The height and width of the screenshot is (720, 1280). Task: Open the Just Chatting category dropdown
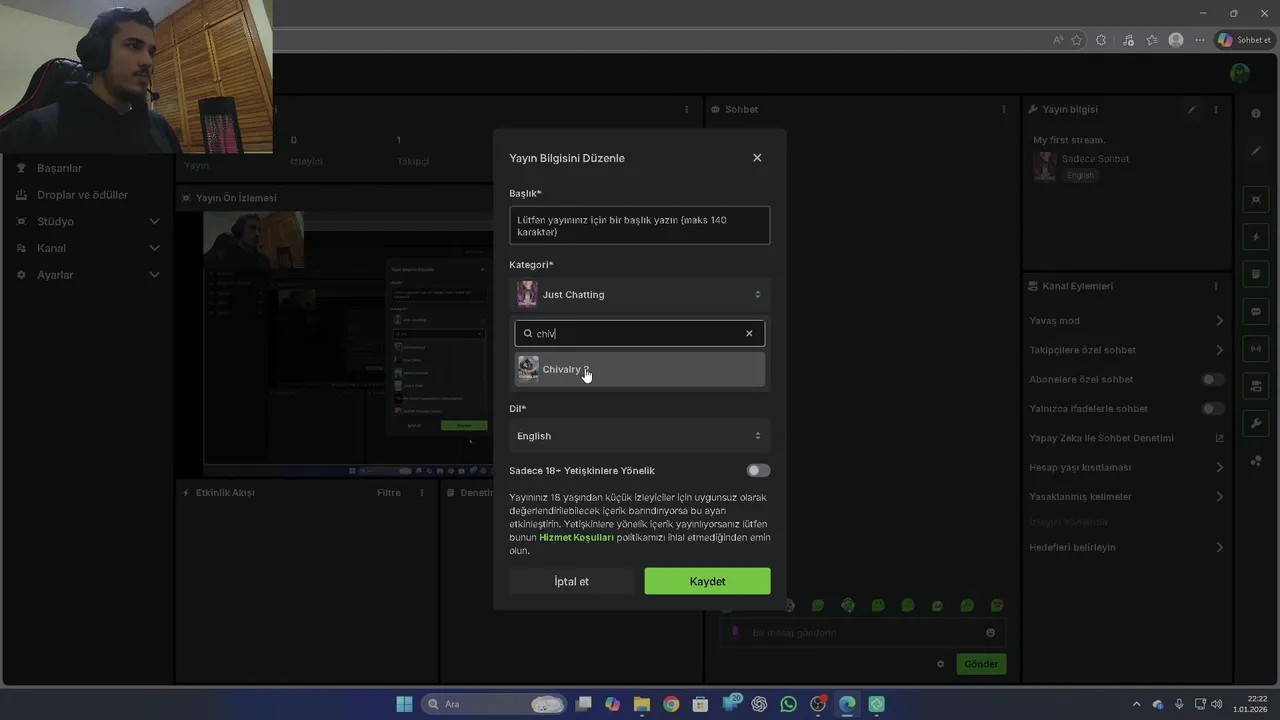640,295
